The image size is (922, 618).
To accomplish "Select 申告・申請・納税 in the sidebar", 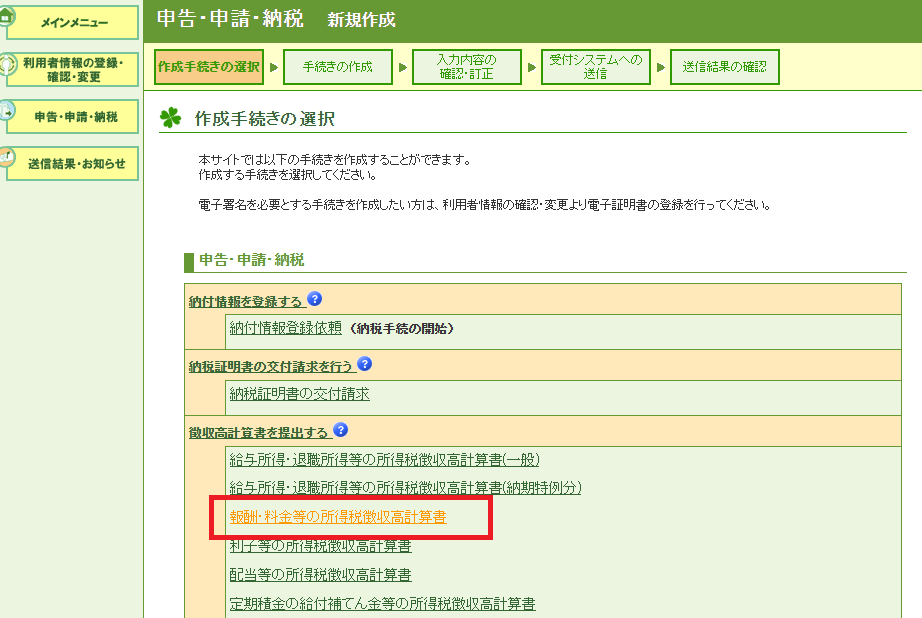I will coord(74,117).
